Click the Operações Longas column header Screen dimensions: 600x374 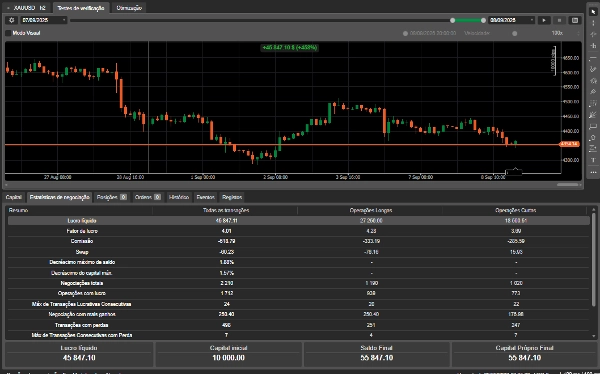371,210
